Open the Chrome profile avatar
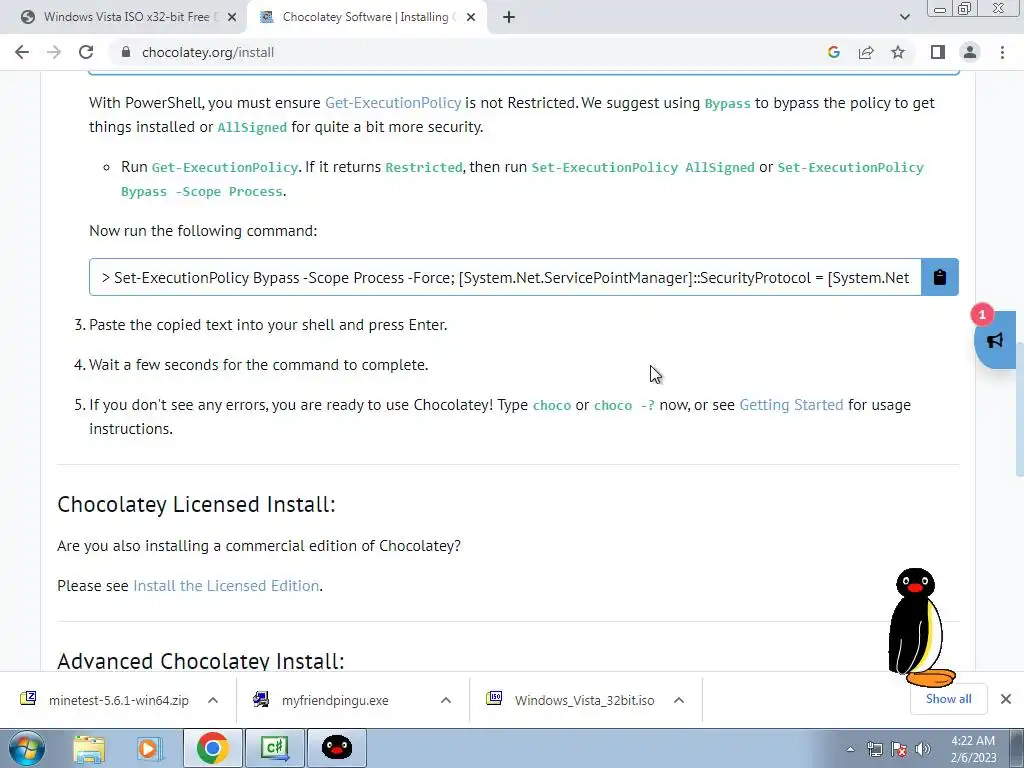The height and width of the screenshot is (768, 1024). [x=970, y=52]
